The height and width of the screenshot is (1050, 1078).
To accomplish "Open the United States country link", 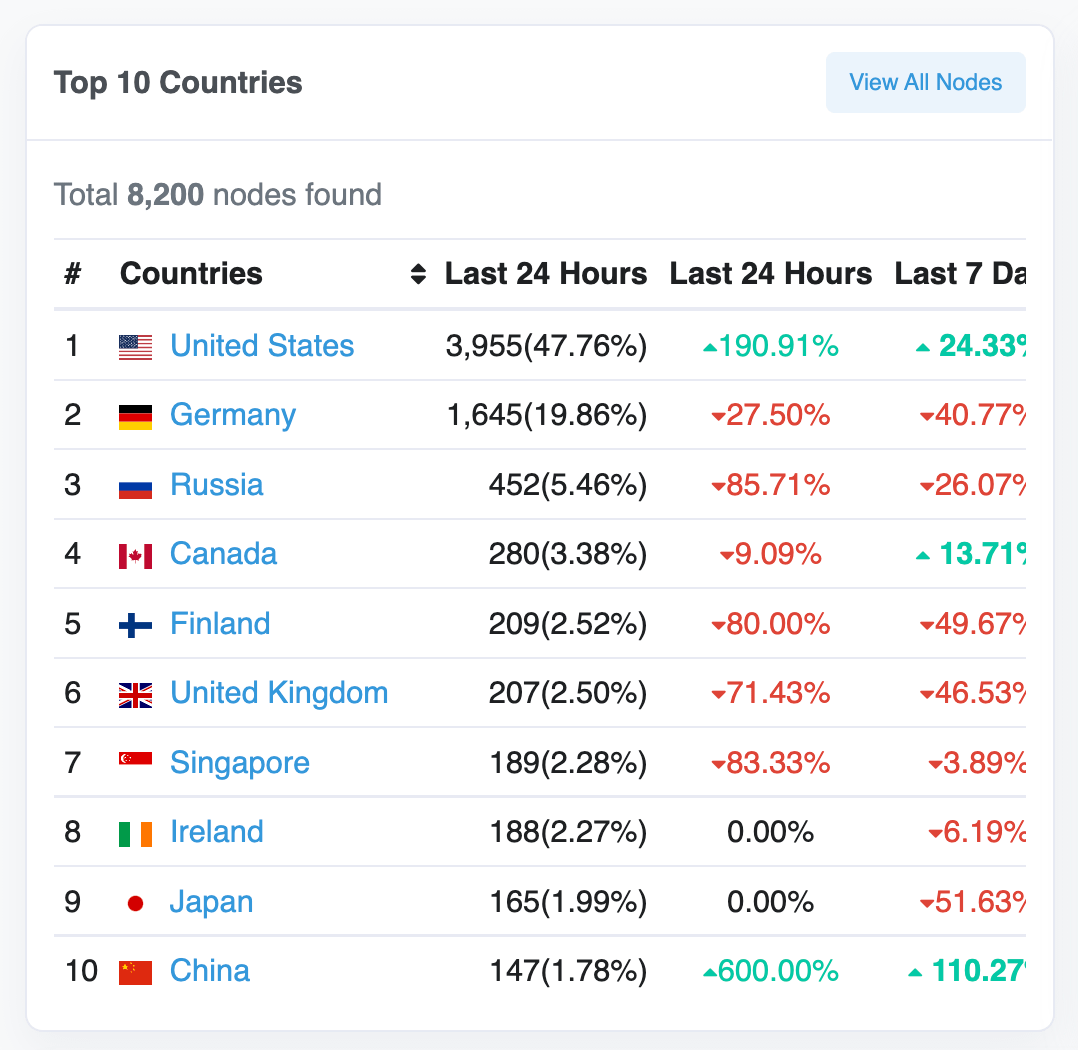I will coord(262,346).
